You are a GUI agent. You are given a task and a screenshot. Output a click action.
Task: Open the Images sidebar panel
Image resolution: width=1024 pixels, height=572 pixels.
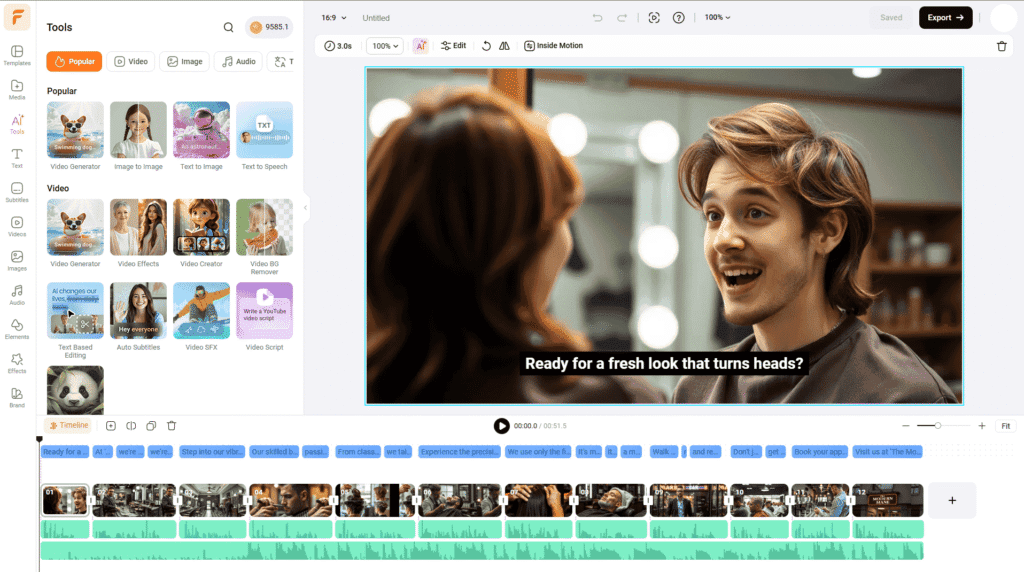point(17,261)
